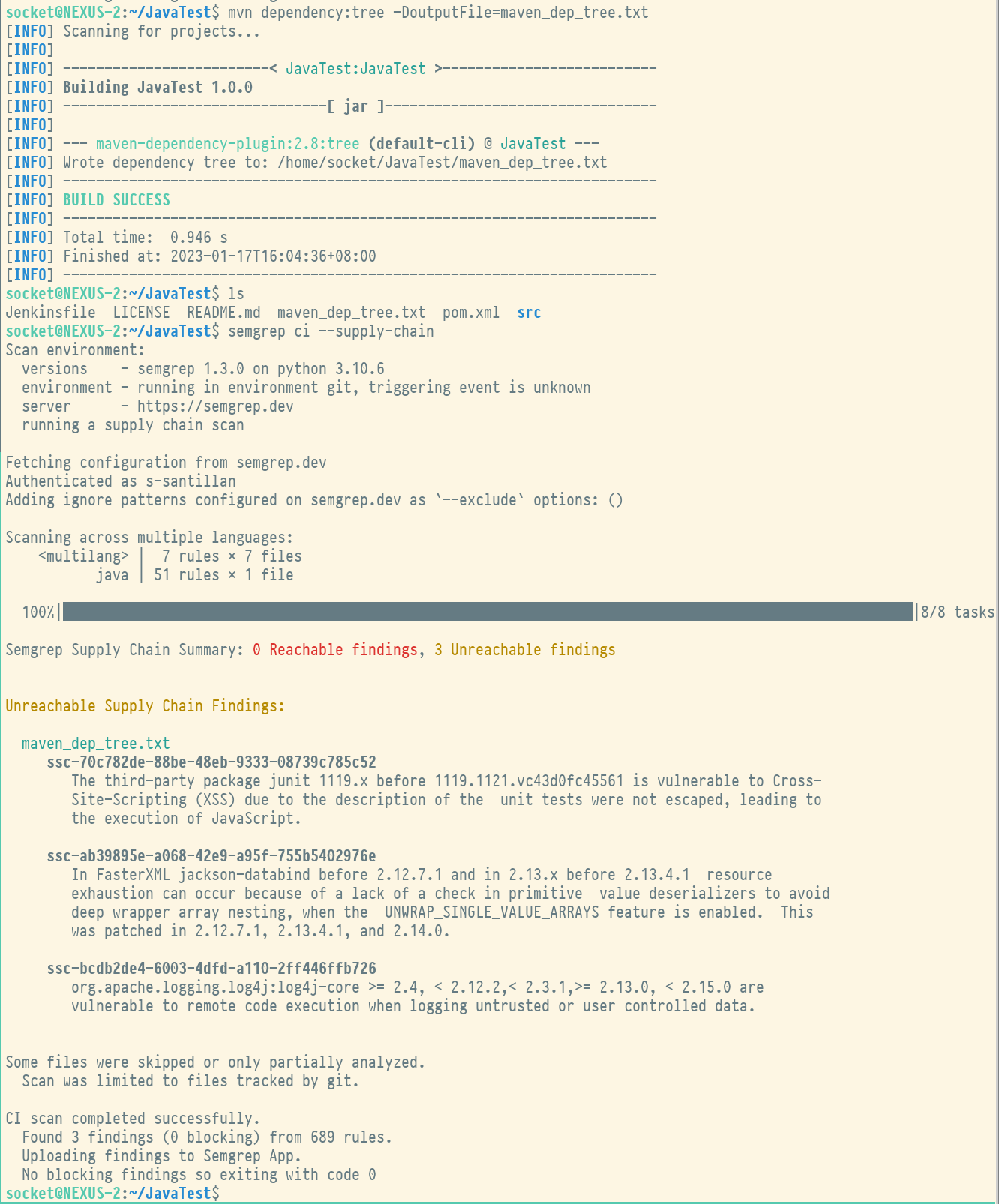
Task: Click the 8/8 tasks counter
Action: click(957, 612)
